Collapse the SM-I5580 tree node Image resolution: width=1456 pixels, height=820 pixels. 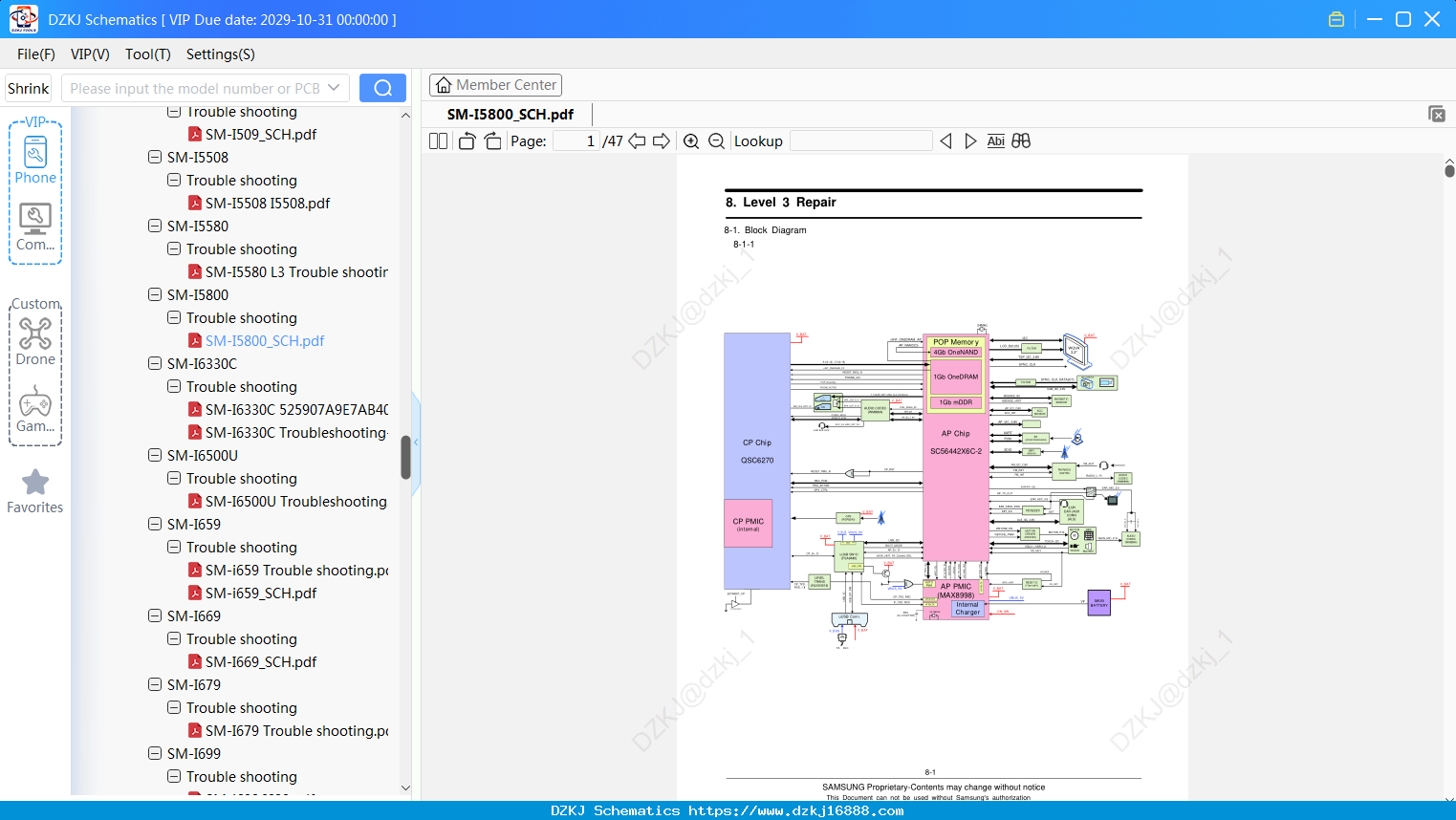[x=155, y=226]
